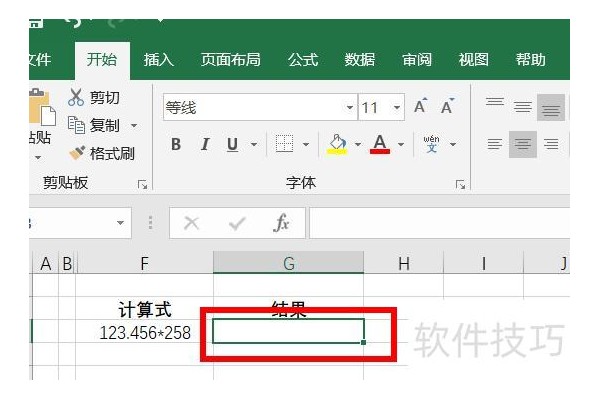Open the font name 等线 dropdown

coord(349,108)
